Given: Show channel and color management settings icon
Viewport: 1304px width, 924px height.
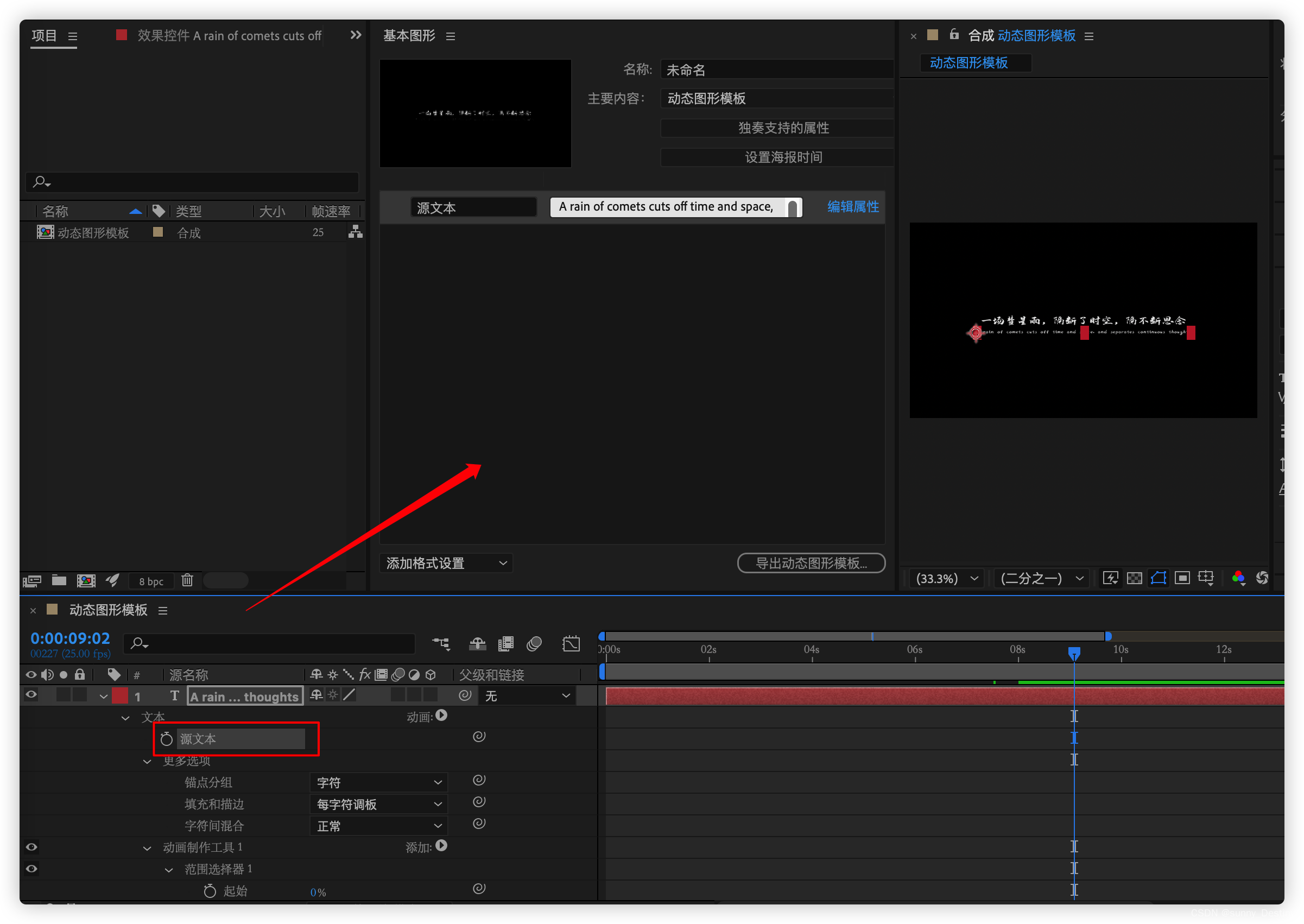Looking at the screenshot, I should click(1238, 579).
